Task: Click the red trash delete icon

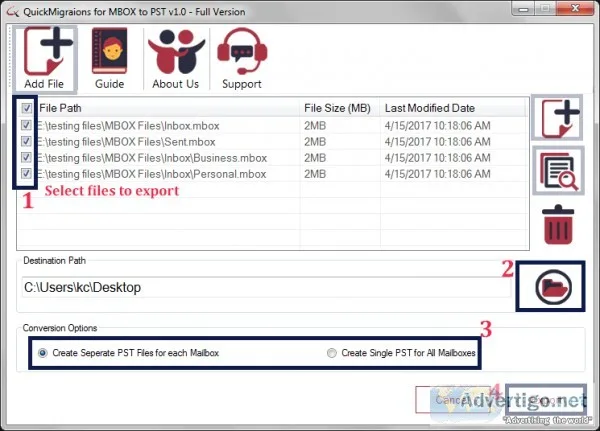Action: point(558,225)
